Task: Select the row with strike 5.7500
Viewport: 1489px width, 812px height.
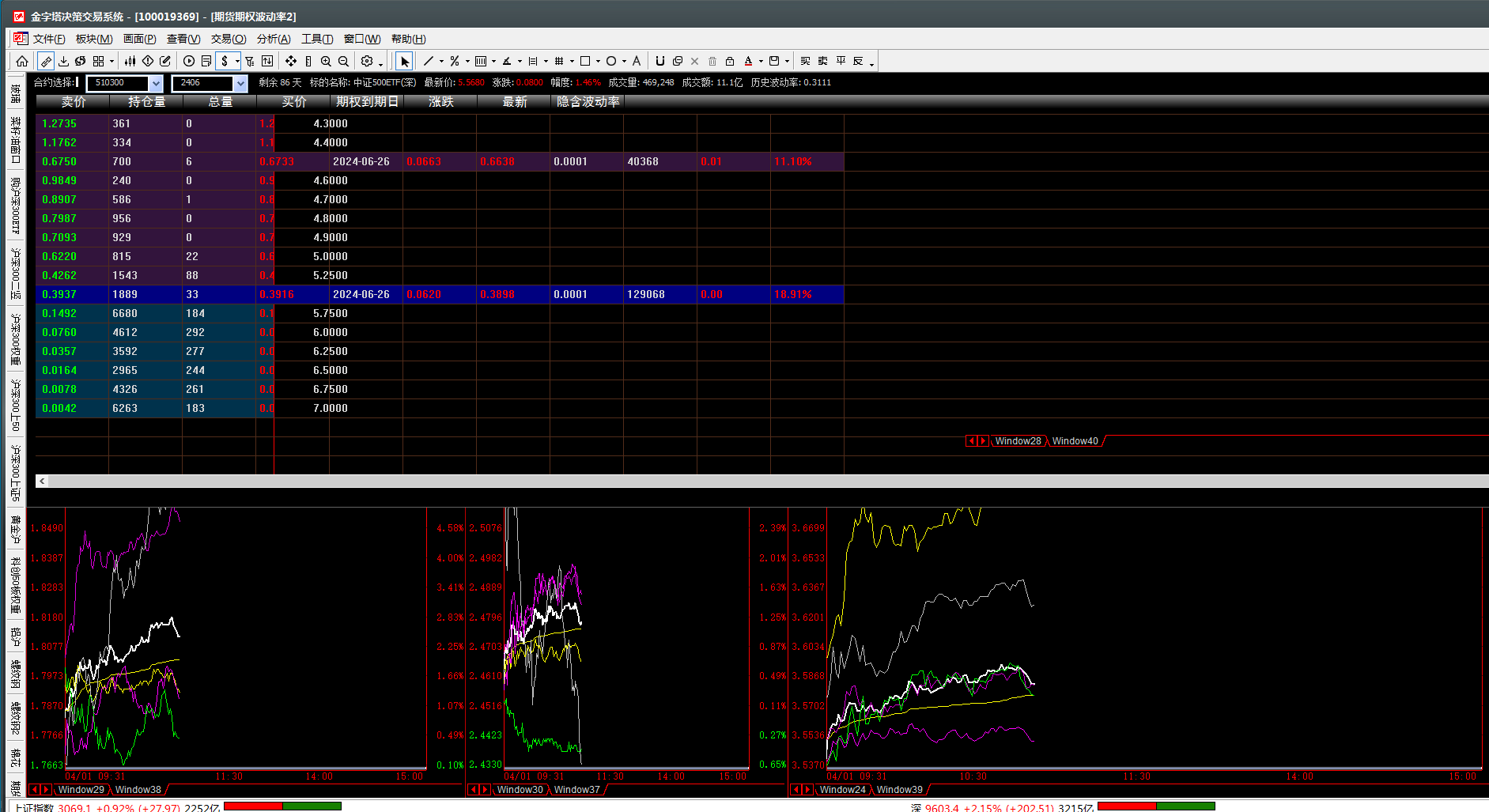Action: [440, 313]
